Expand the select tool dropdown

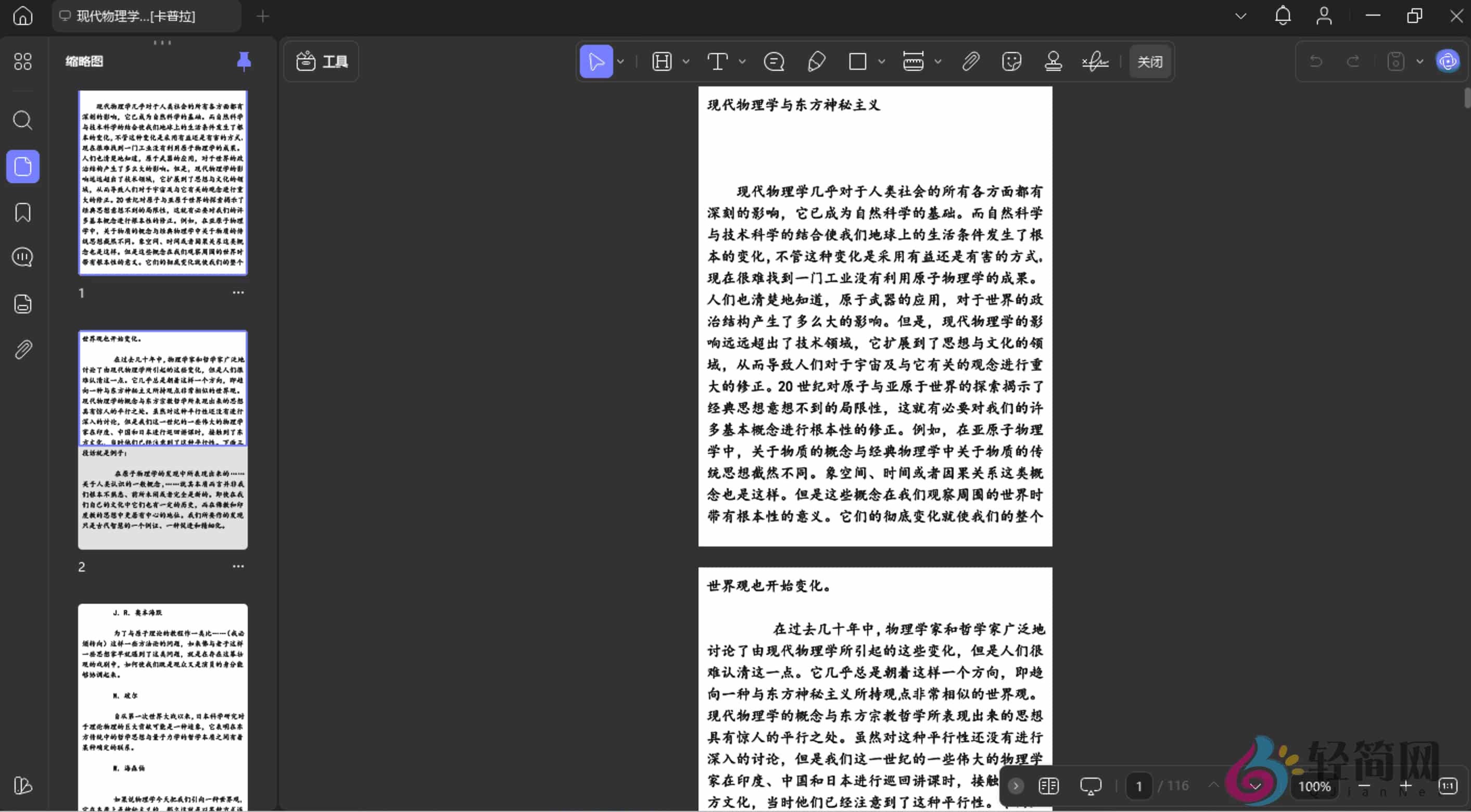point(620,61)
